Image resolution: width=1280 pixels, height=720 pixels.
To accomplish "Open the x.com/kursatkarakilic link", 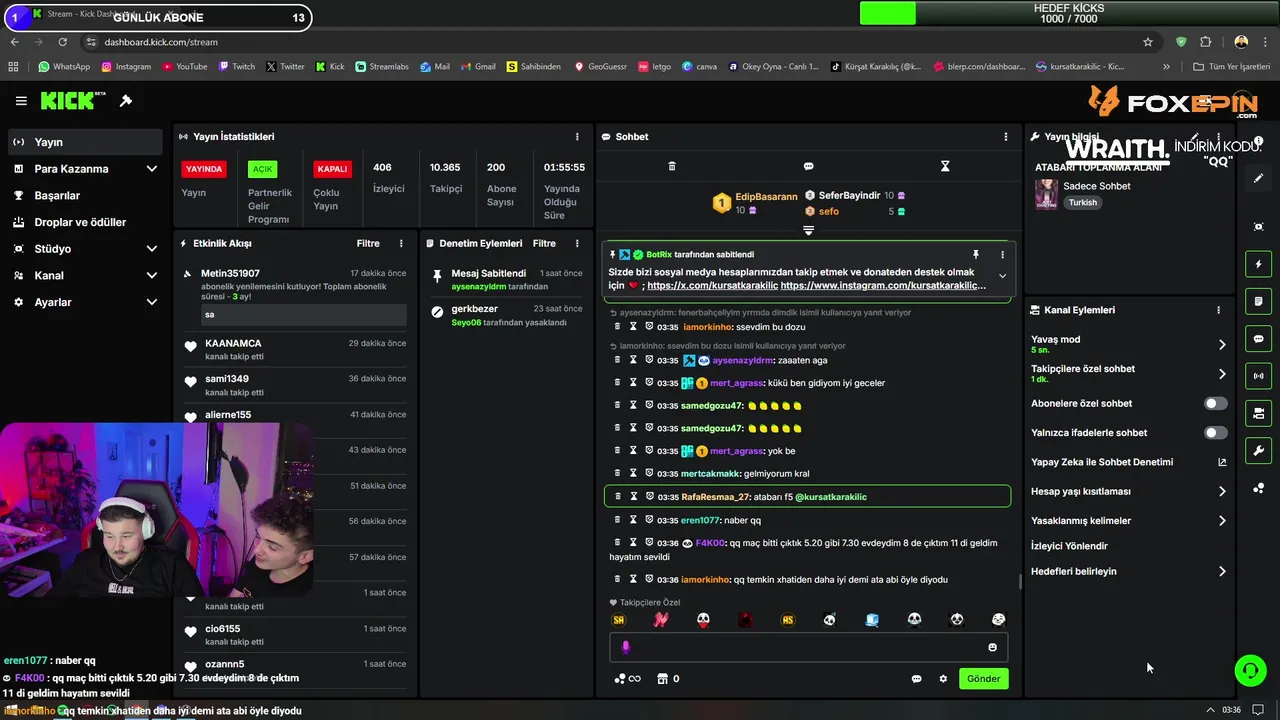I will [x=712, y=286].
